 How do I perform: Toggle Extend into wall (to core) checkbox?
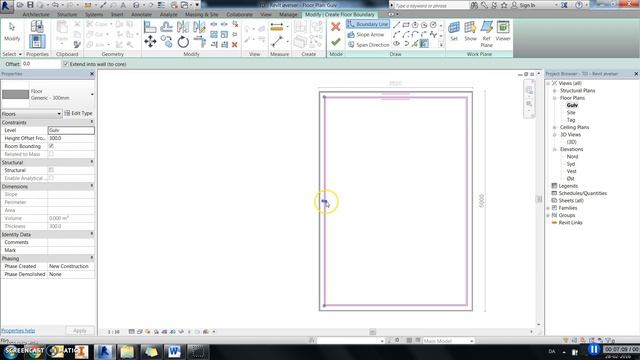[x=66, y=64]
